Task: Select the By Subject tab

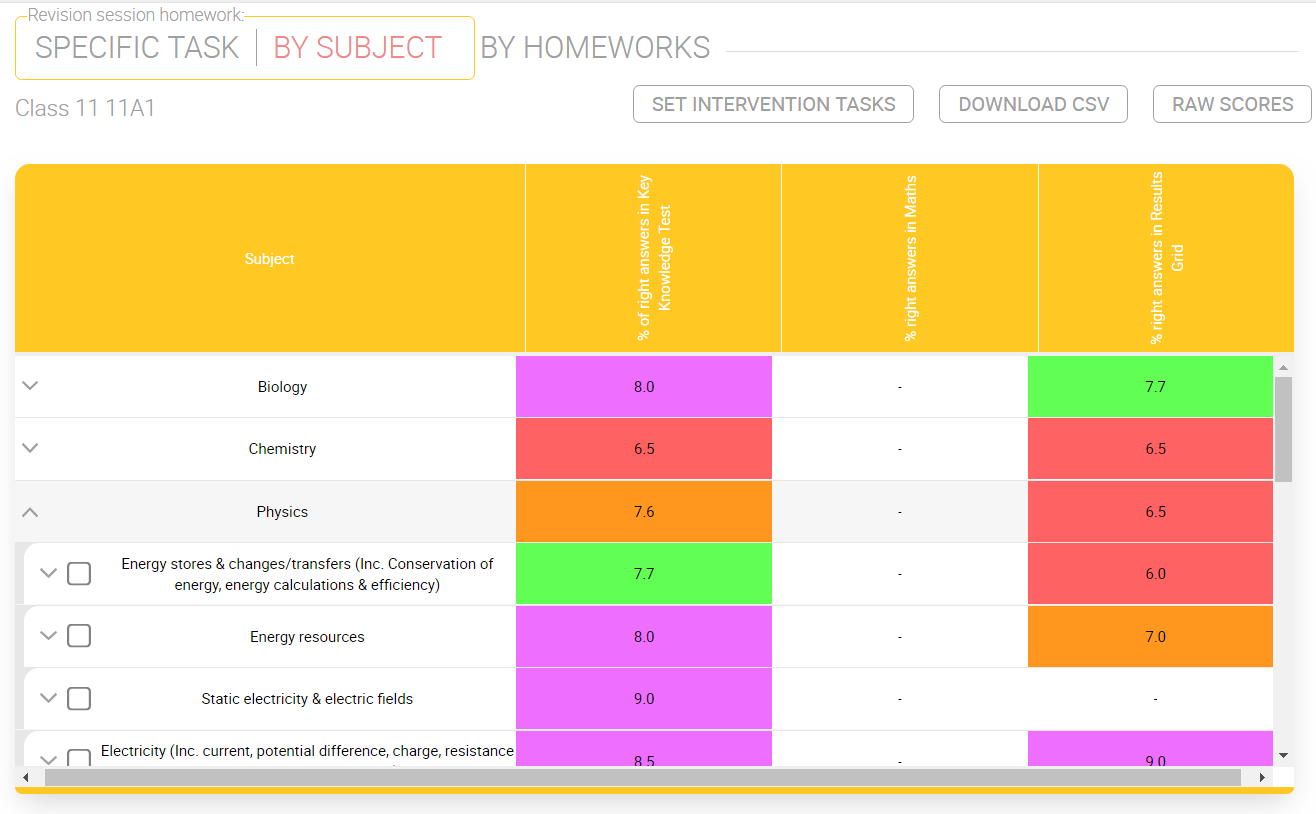Action: 357,48
